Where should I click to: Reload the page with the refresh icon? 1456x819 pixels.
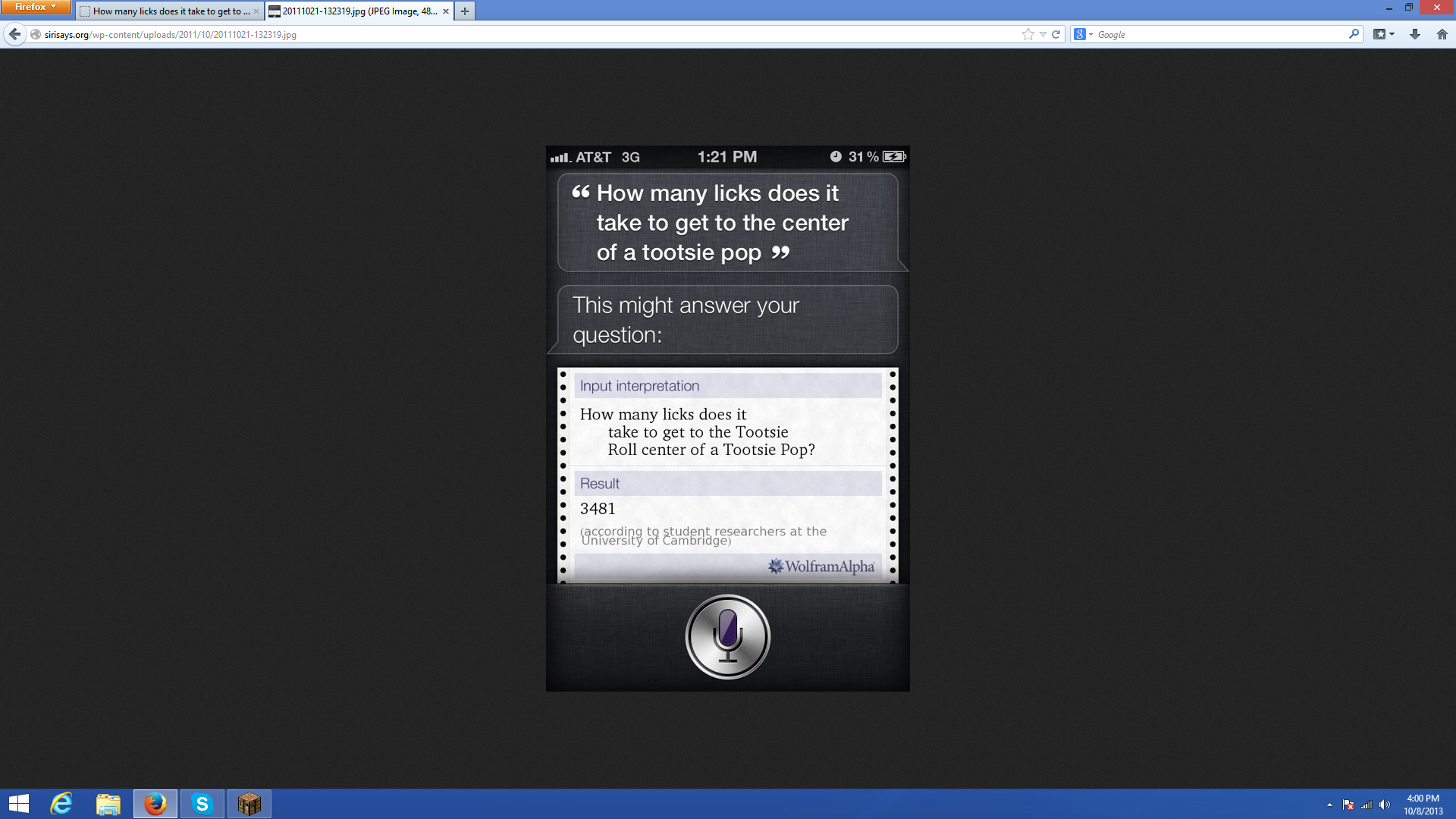coord(1056,34)
